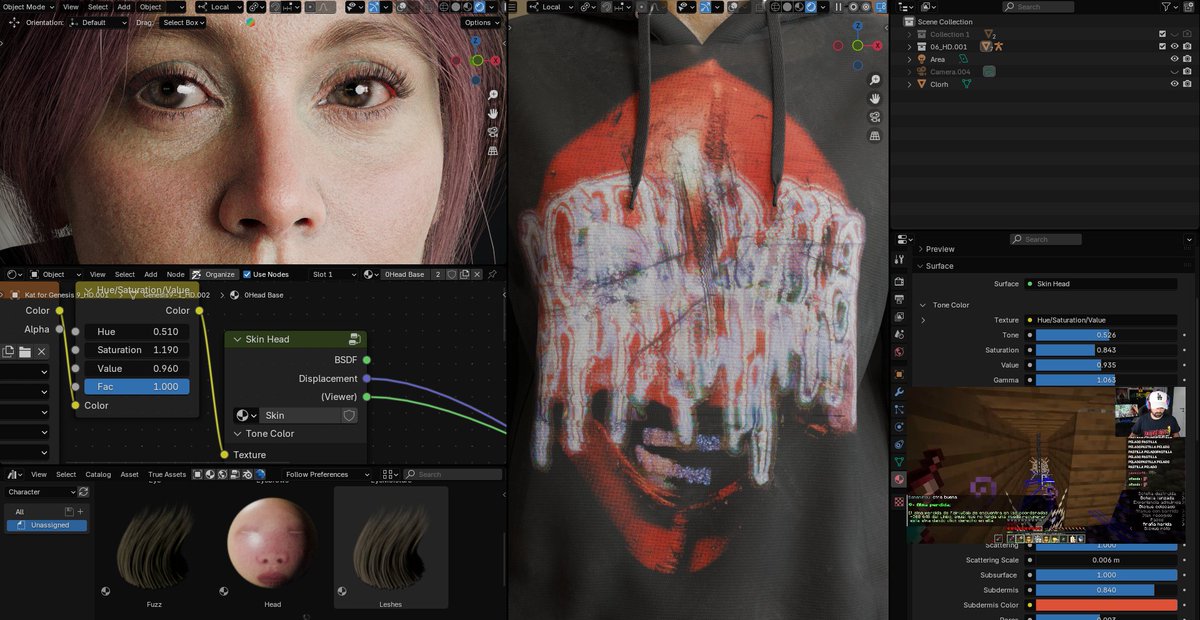Image resolution: width=1200 pixels, height=620 pixels.
Task: Toggle camera view gizmo in left viewport
Action: 493,132
